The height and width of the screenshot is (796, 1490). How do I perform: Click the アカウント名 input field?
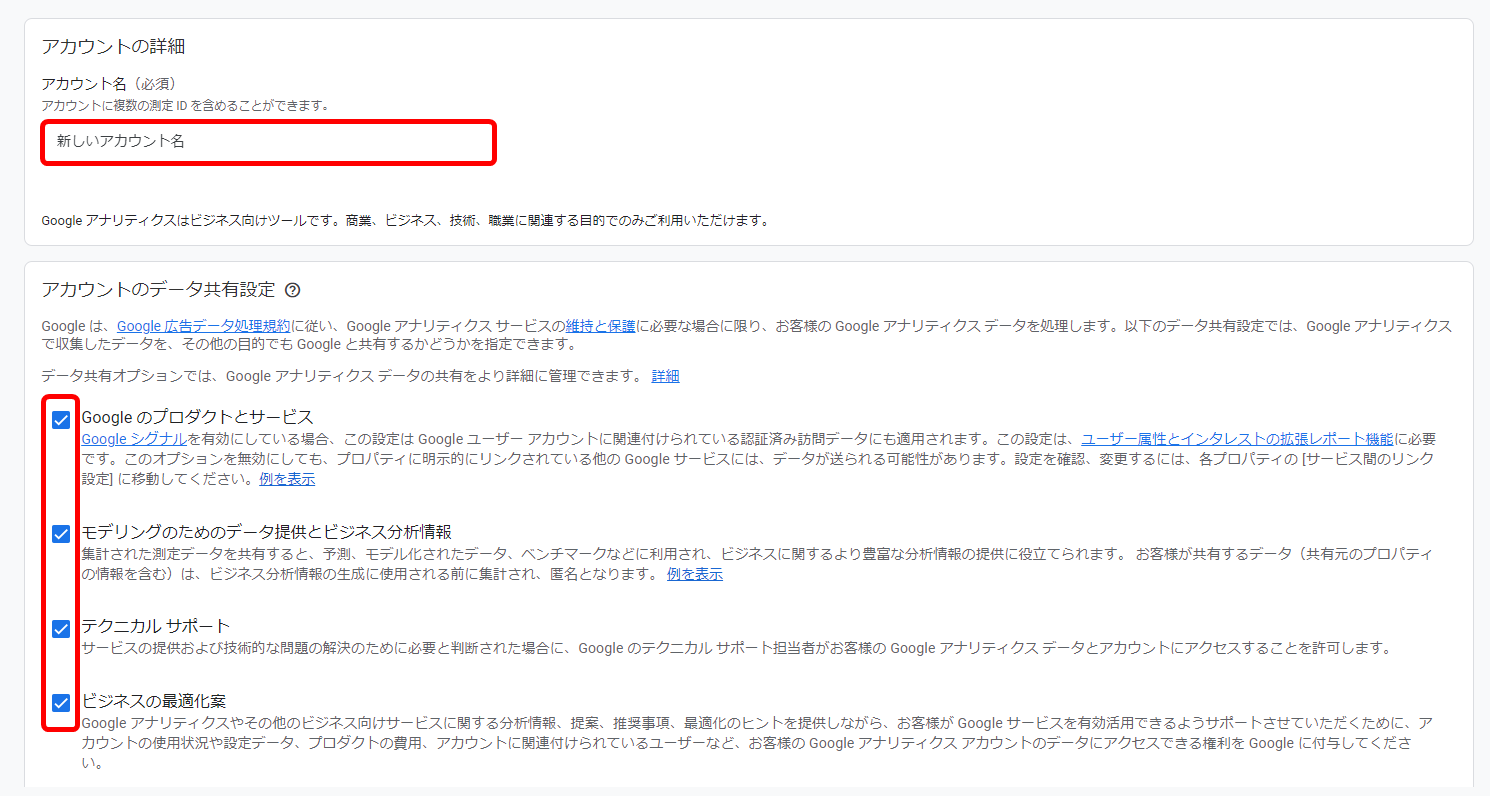tap(268, 142)
